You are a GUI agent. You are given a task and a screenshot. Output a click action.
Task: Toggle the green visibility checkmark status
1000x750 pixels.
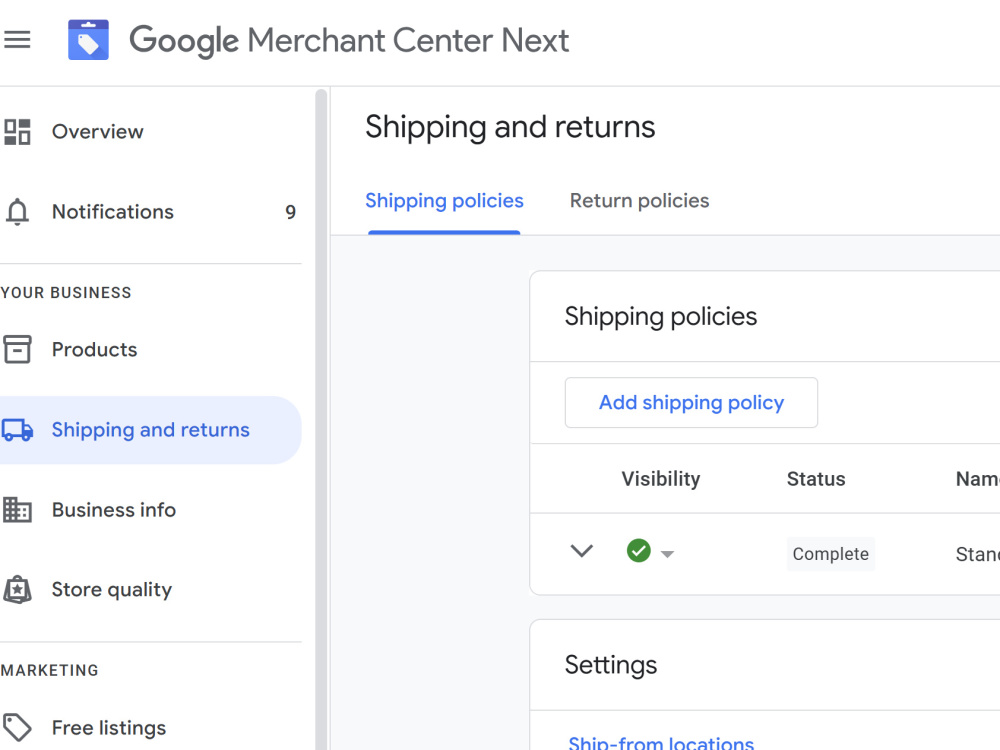pyautogui.click(x=638, y=550)
